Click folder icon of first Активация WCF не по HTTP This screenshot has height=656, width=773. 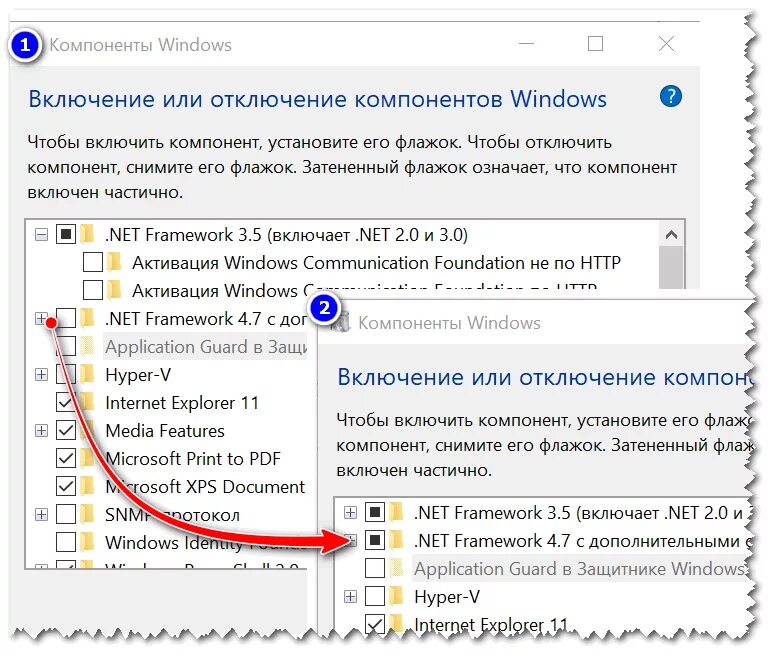tap(114, 262)
